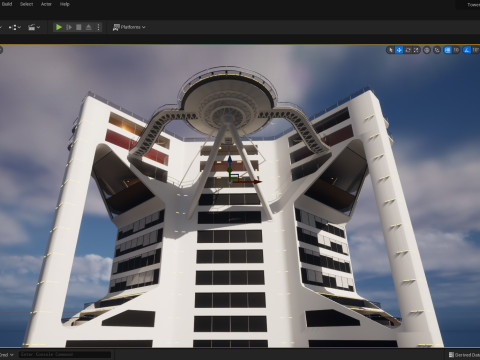Open the Cmd console type dropdown
Screen dimensions: 480x360
click(6, 355)
